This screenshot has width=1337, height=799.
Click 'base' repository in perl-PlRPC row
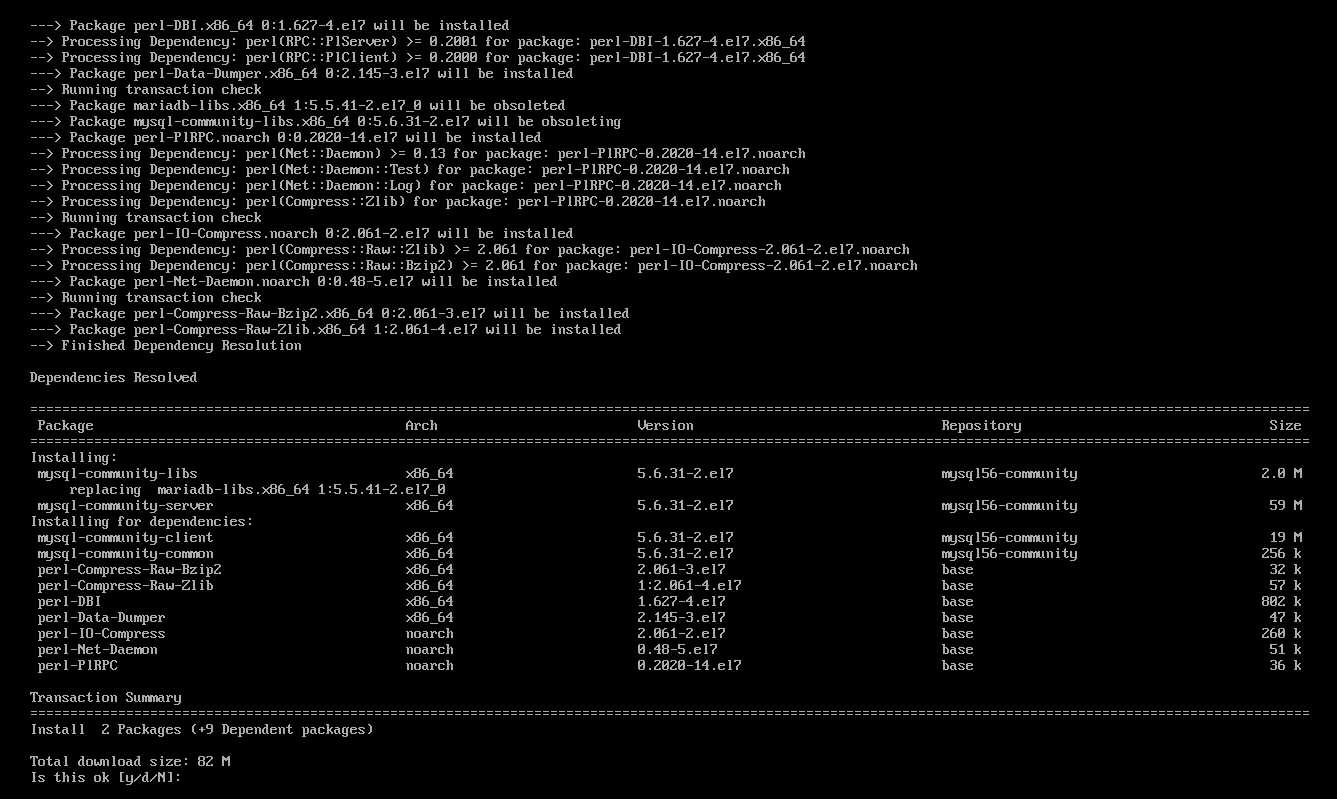[x=958, y=665]
